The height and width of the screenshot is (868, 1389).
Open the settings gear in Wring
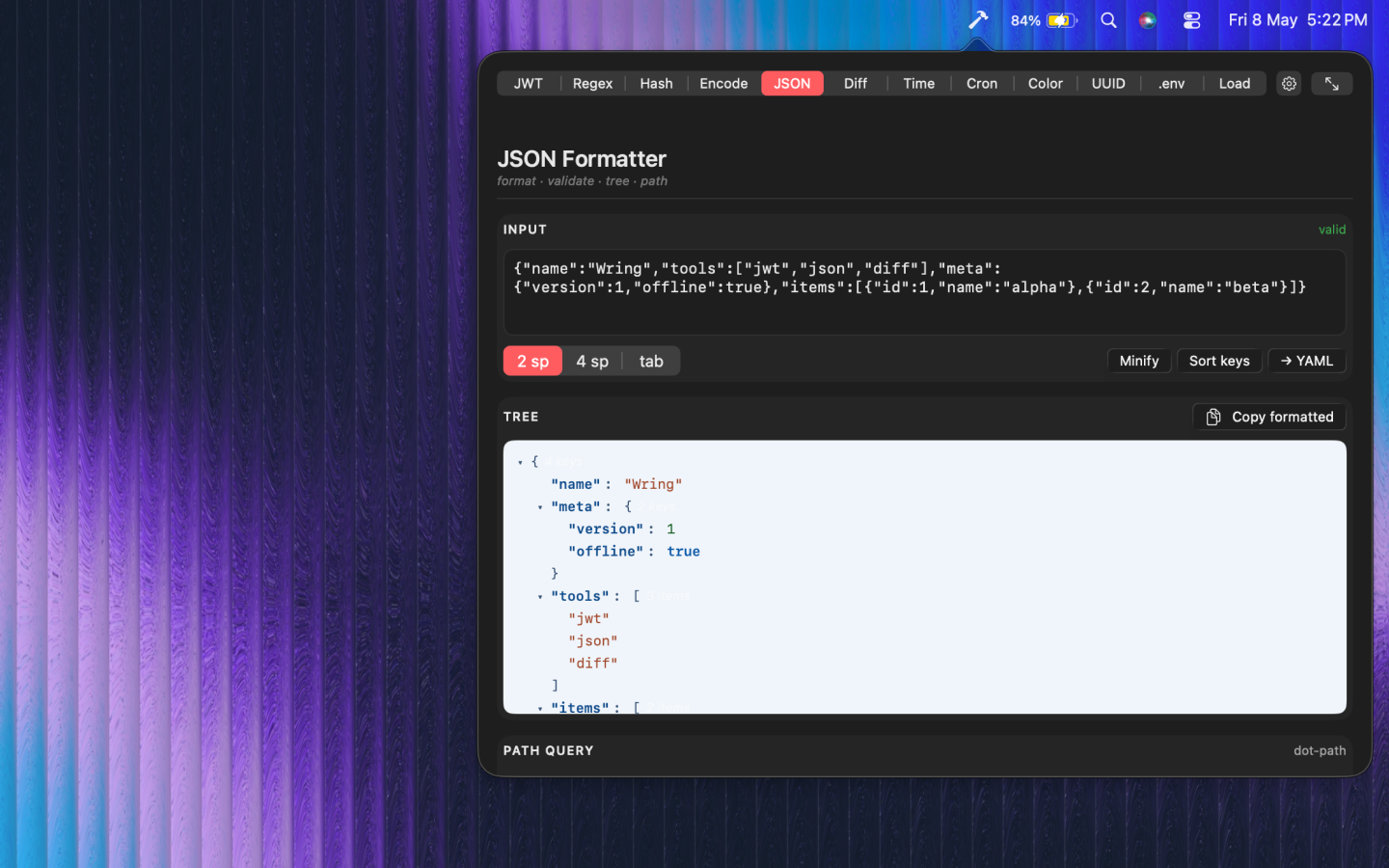point(1289,84)
